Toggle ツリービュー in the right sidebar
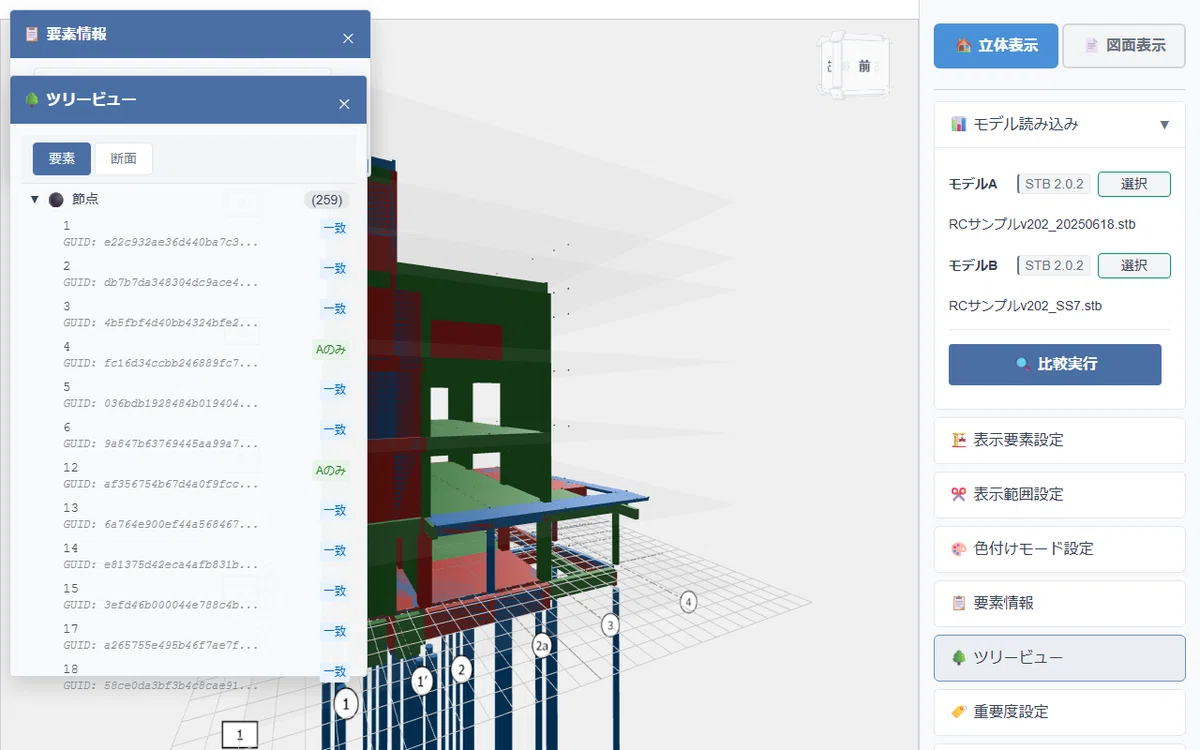Screen dimensions: 1200x750 click(1060, 658)
